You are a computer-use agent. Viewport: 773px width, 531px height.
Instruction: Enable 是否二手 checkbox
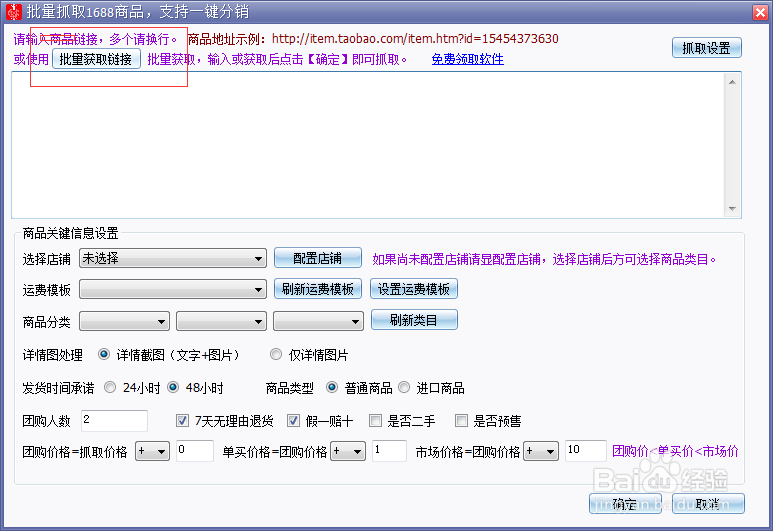pyautogui.click(x=375, y=421)
